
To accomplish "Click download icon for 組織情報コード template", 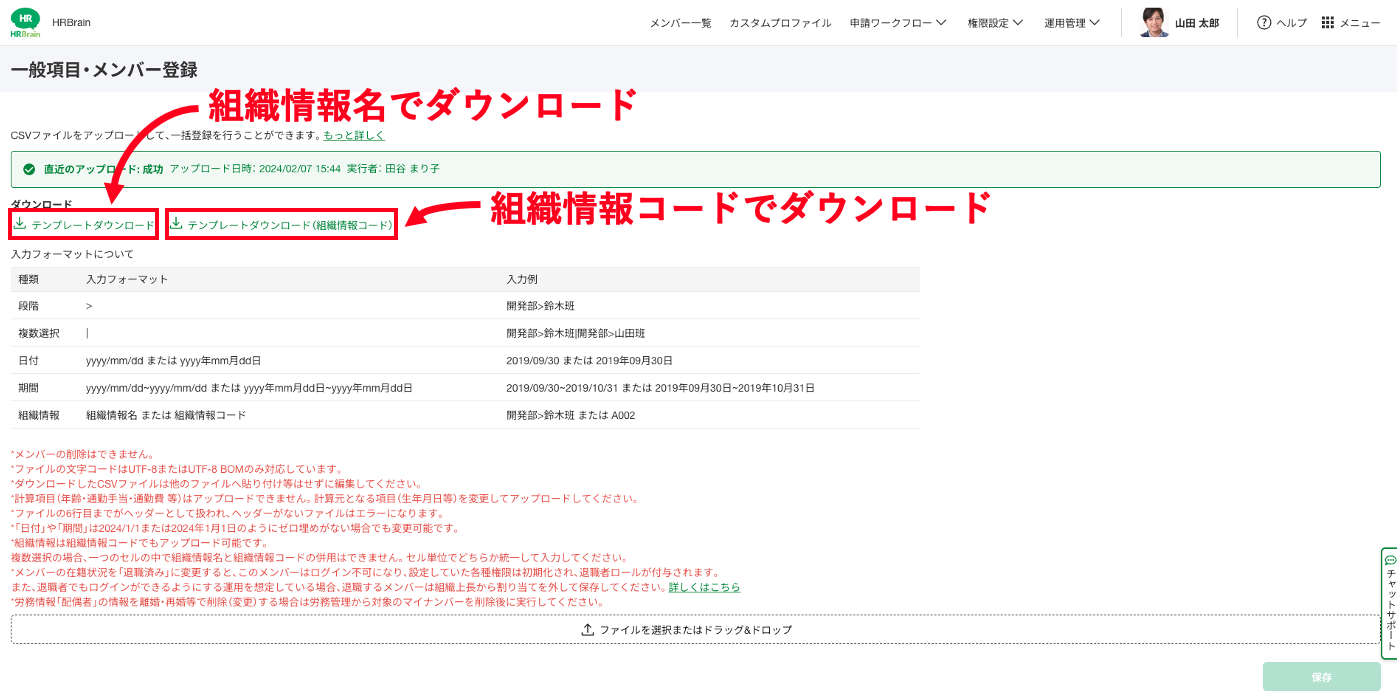I will pyautogui.click(x=176, y=224).
